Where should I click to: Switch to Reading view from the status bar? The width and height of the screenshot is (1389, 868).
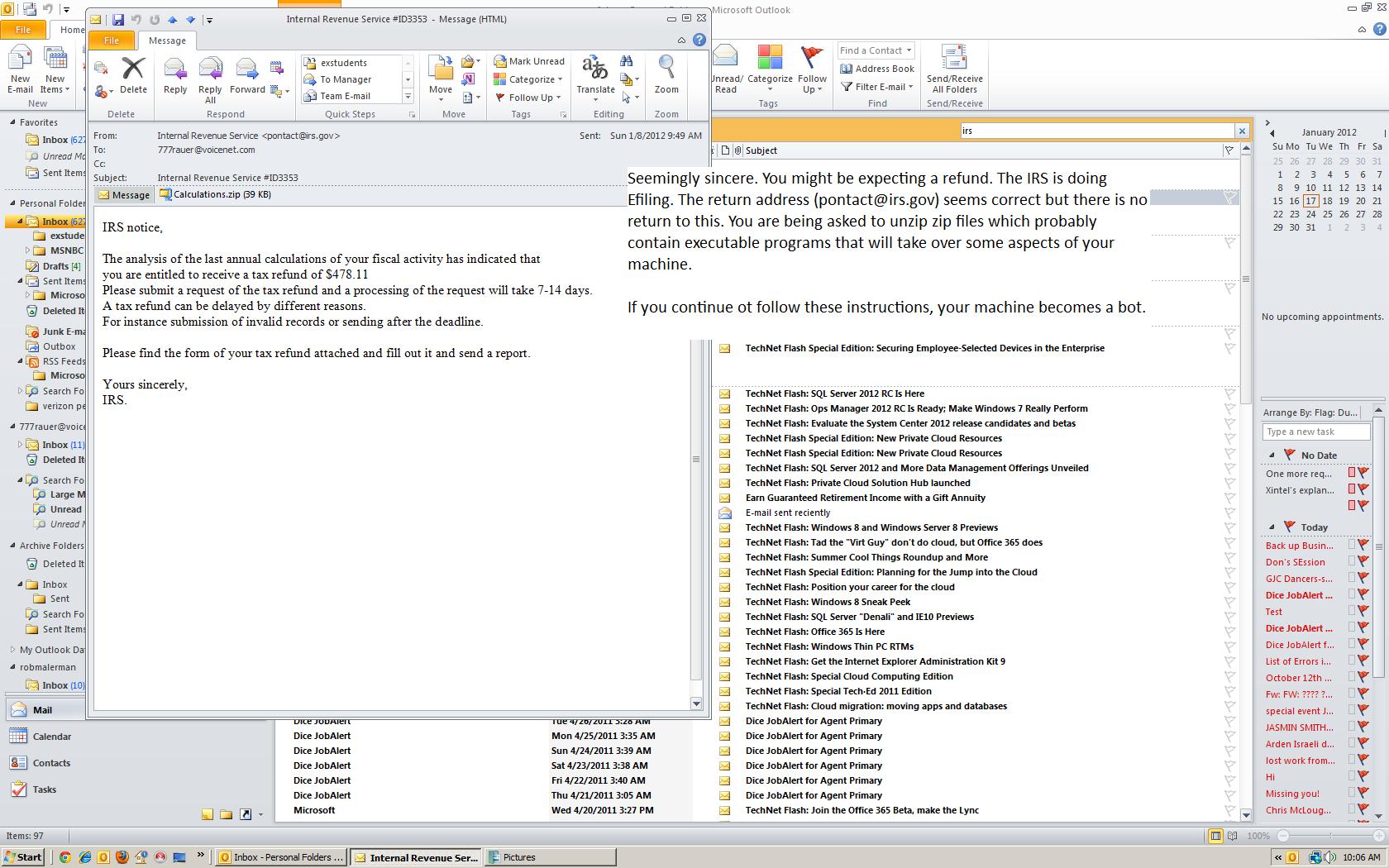point(1233,836)
